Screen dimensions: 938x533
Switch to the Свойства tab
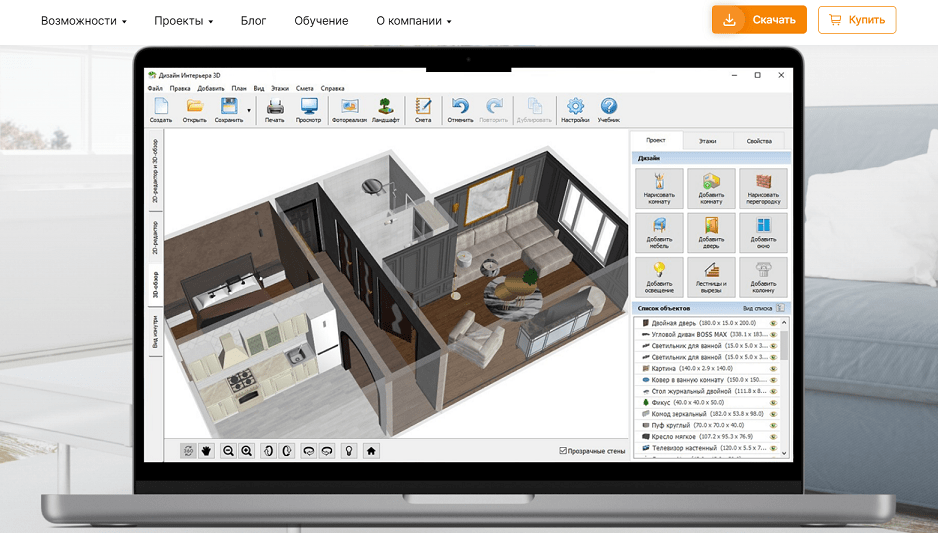pyautogui.click(x=759, y=141)
